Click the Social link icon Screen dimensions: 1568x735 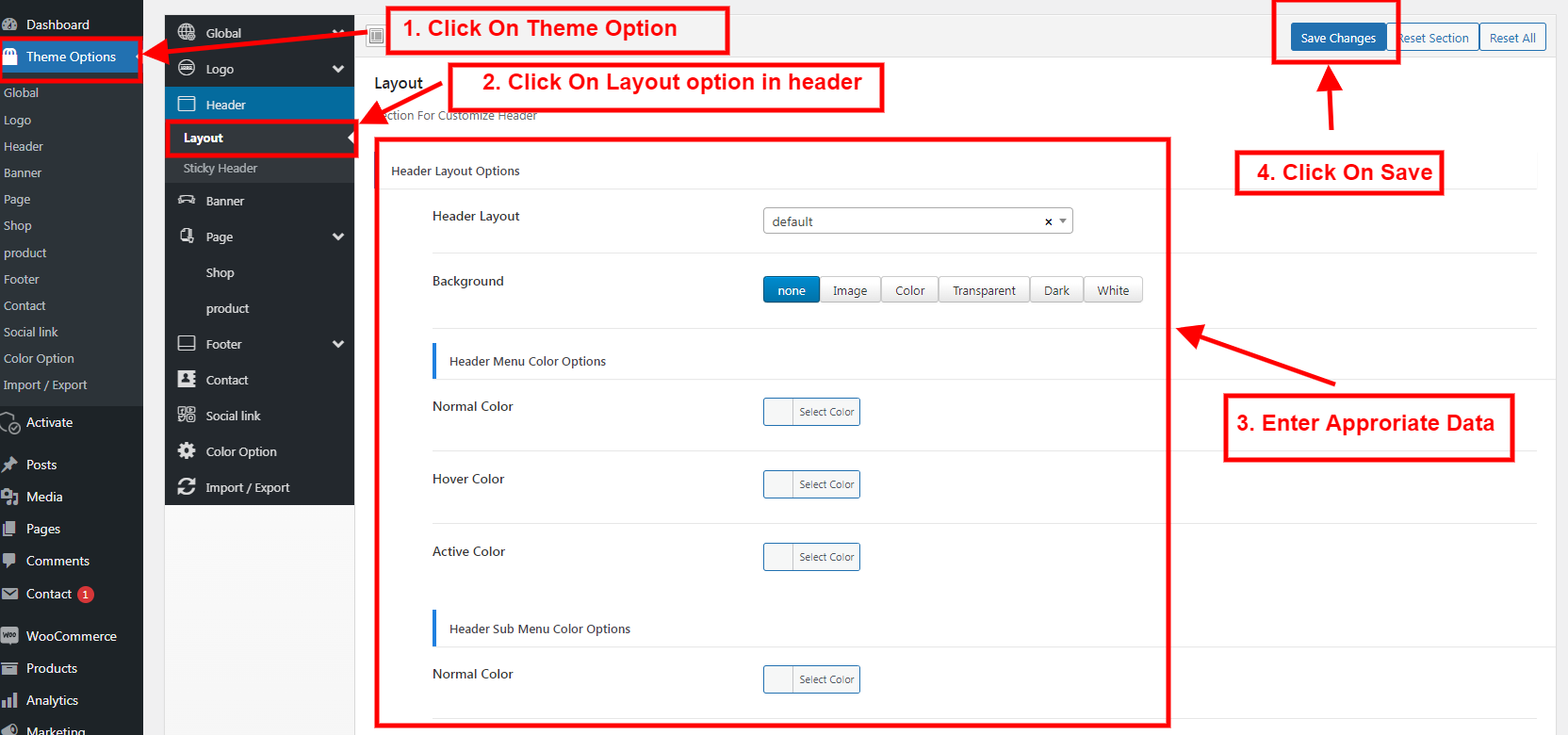tap(187, 416)
